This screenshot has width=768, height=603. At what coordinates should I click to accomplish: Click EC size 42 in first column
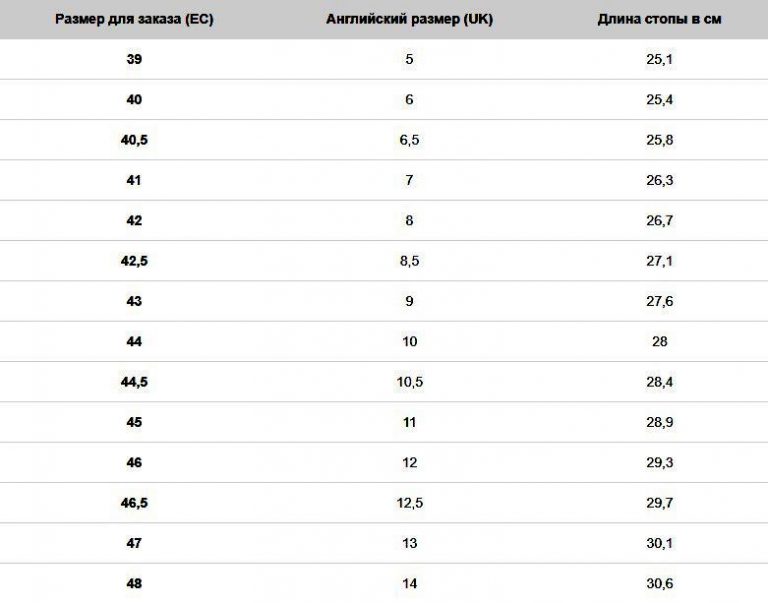[134, 221]
